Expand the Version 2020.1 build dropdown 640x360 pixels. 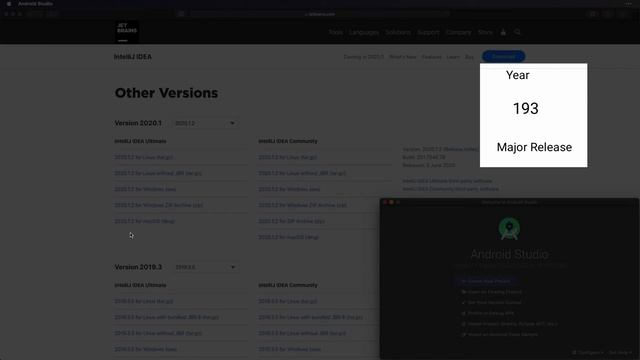[204, 123]
